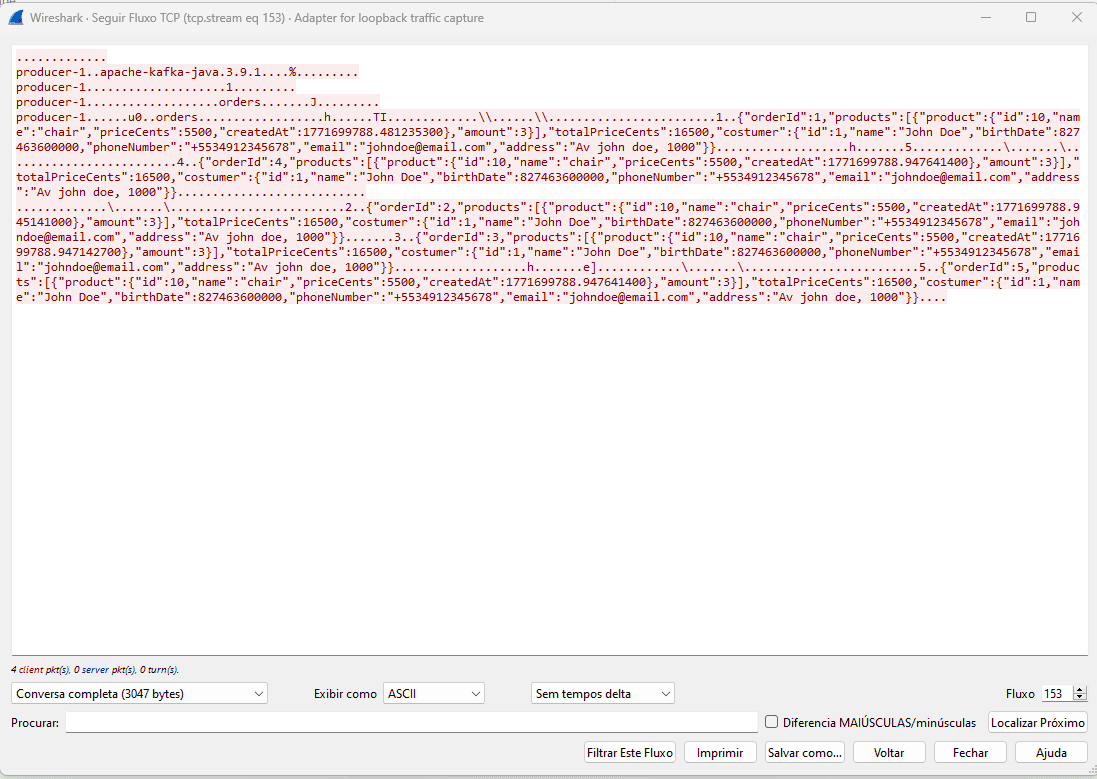The width and height of the screenshot is (1097, 779).
Task: Click the Salvar como... button
Action: pyautogui.click(x=805, y=752)
